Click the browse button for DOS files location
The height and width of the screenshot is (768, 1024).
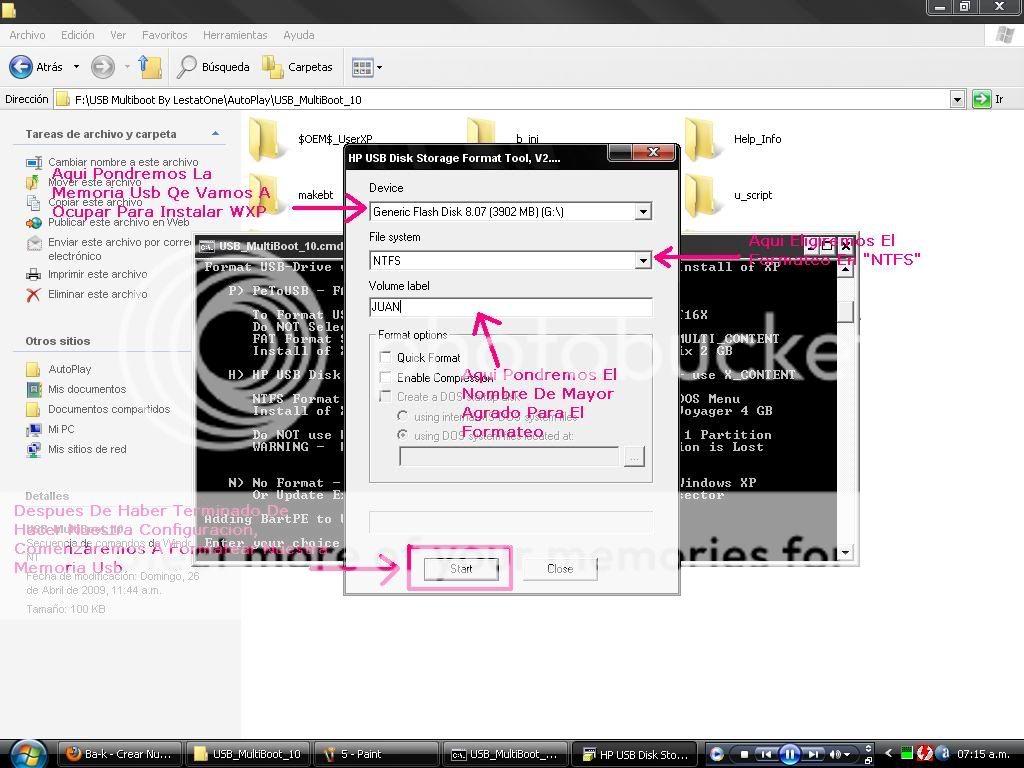click(633, 456)
